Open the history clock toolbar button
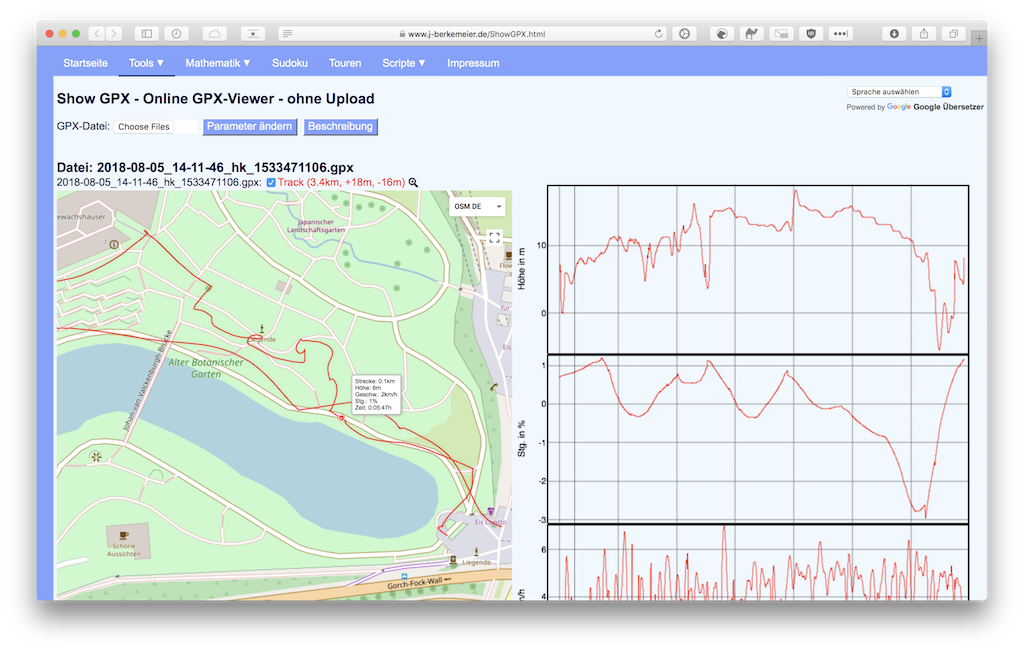The width and height of the screenshot is (1024, 653). [x=176, y=34]
